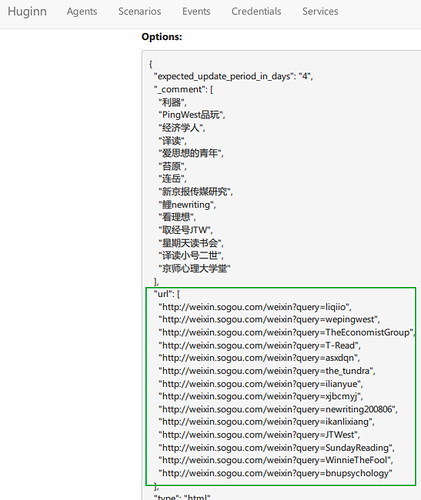This screenshot has width=421, height=500.
Task: Click the "url" key line
Action: [x=167, y=294]
